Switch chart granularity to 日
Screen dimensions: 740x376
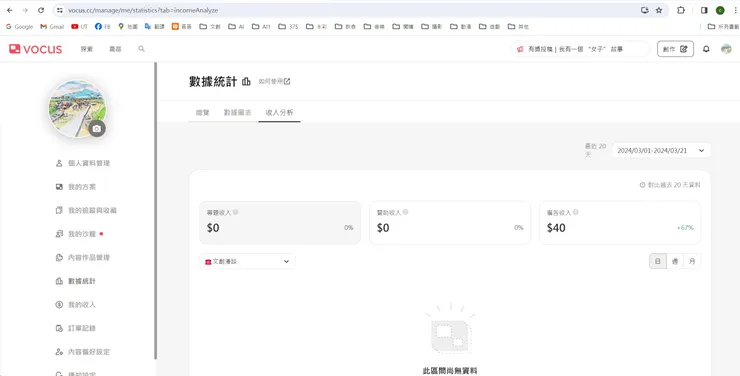click(x=658, y=261)
